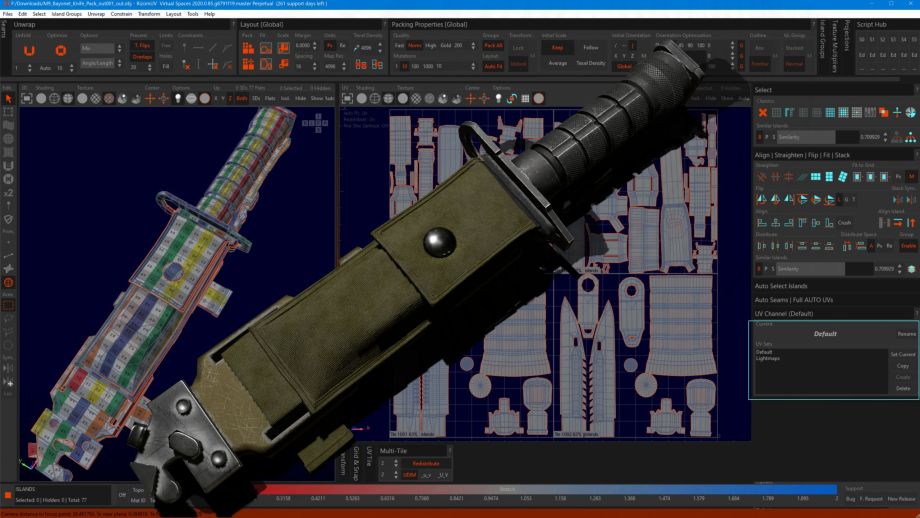Click the center crosshair icon in 3D viewport toolbar
Image resolution: width=920 pixels, height=518 pixels.
click(x=150, y=98)
